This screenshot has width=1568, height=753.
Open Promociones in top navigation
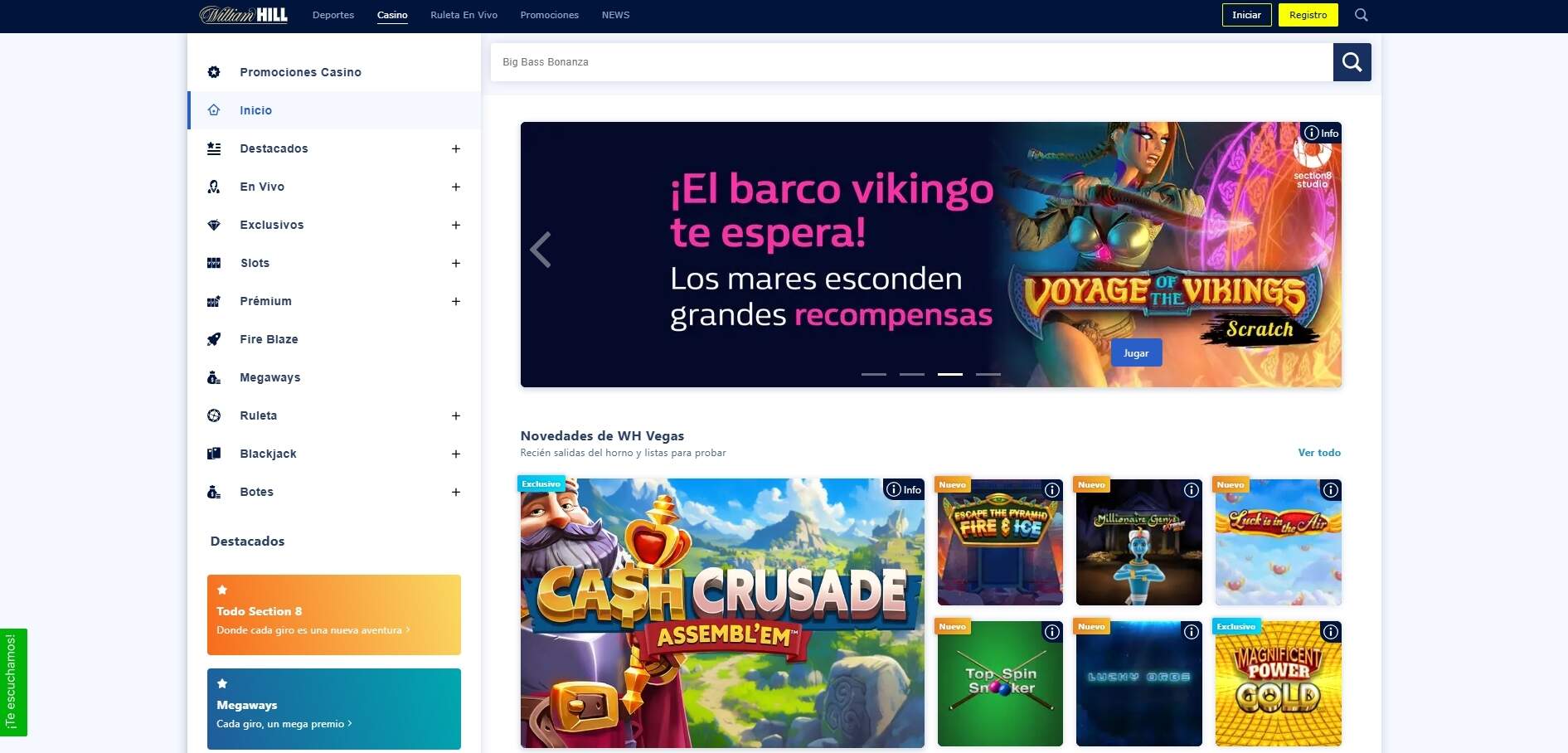pos(549,15)
